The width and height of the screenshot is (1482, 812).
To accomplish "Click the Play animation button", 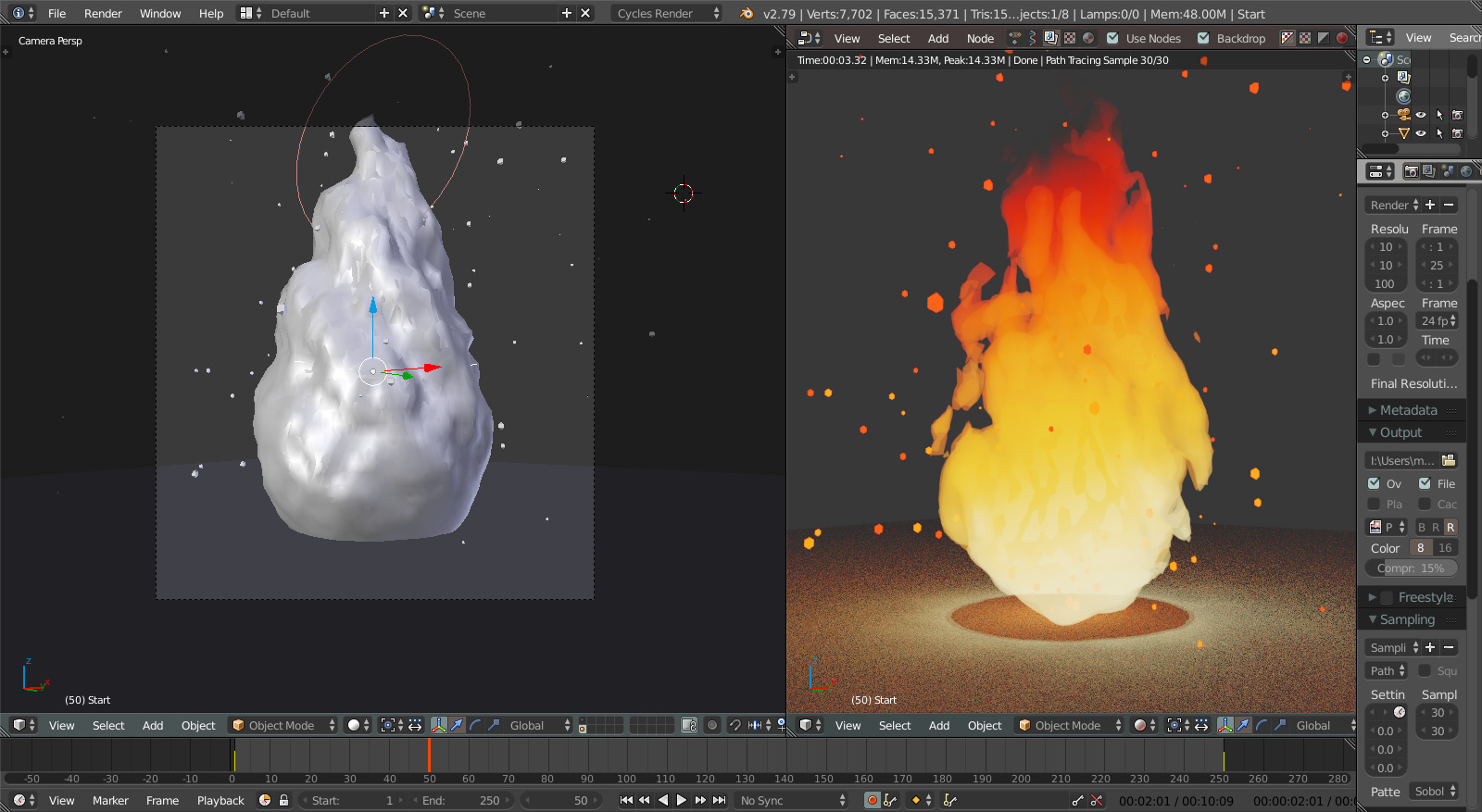I will click(682, 800).
